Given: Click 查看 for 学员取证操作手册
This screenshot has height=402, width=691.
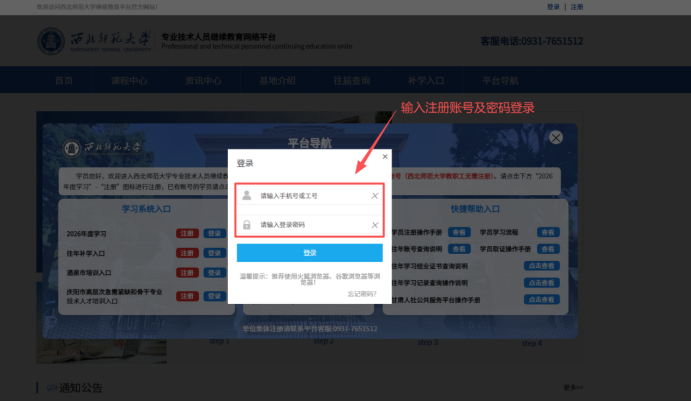Looking at the screenshot, I should [548, 249].
